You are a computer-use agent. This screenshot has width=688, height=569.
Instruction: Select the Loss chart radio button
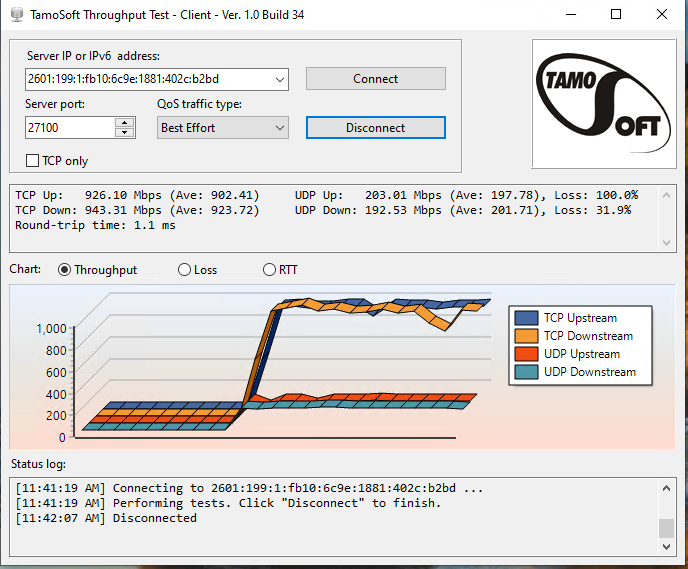pyautogui.click(x=184, y=269)
